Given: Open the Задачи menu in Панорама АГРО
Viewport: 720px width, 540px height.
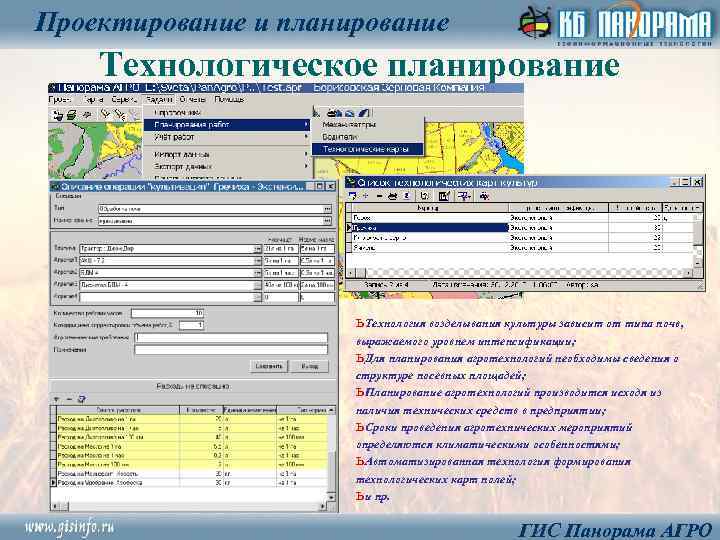Looking at the screenshot, I should pos(159,99).
